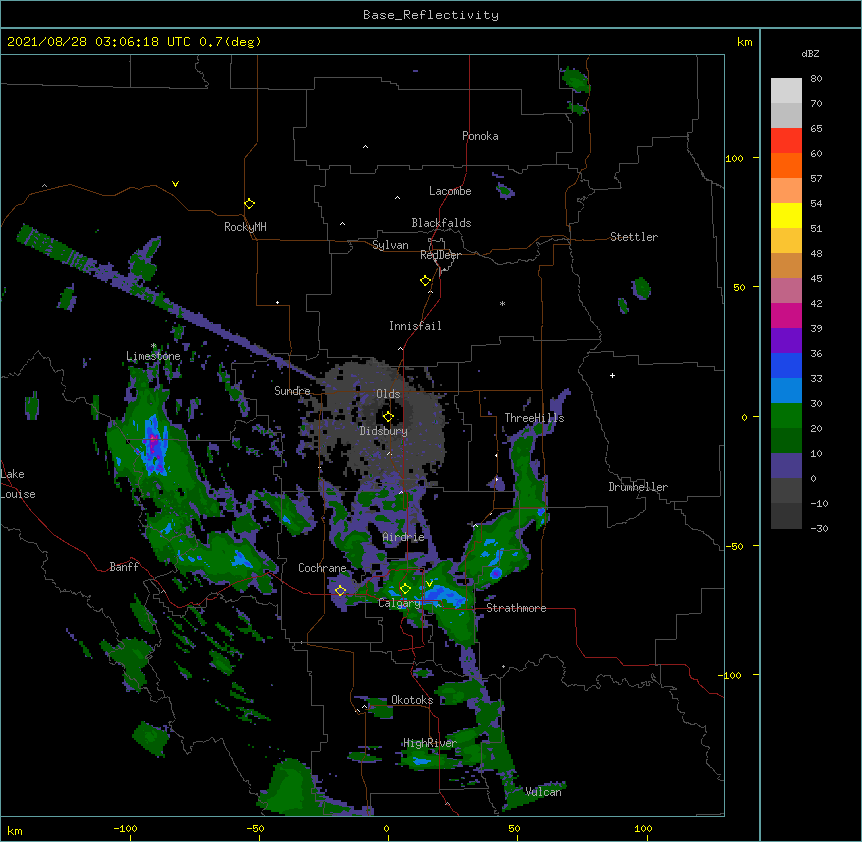
Task: Click the green 30 dBZ legend swatch
Action: tap(786, 416)
